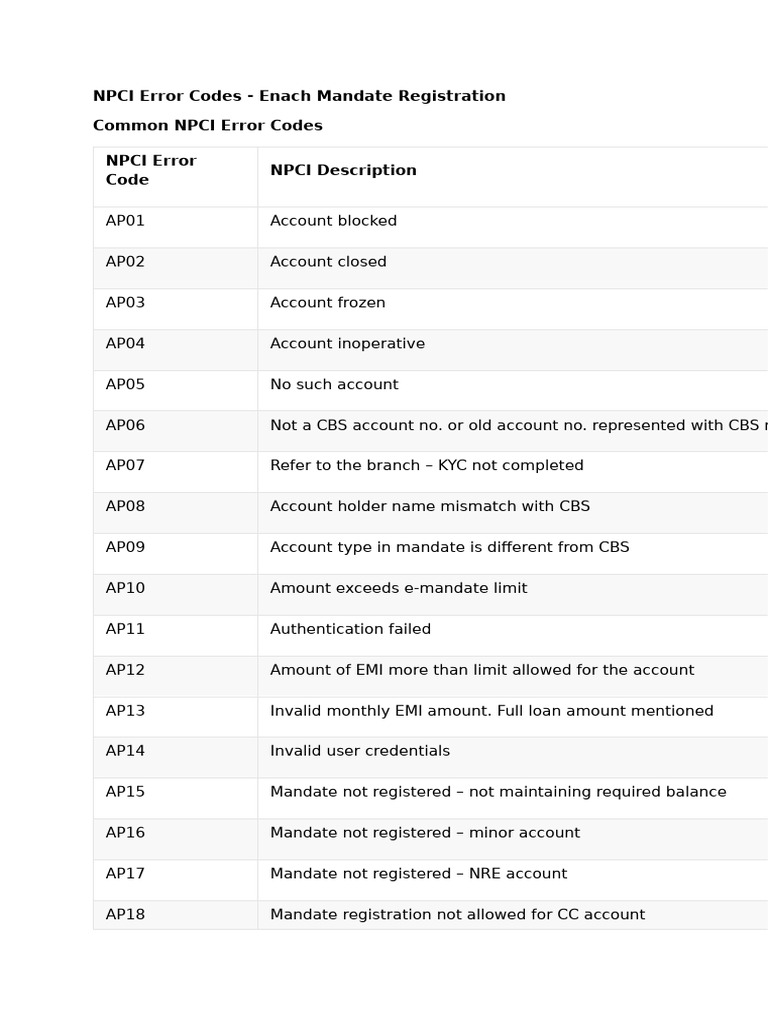Click the 'No such account' description
Image resolution: width=768 pixels, height=1024 pixels.
(x=334, y=385)
